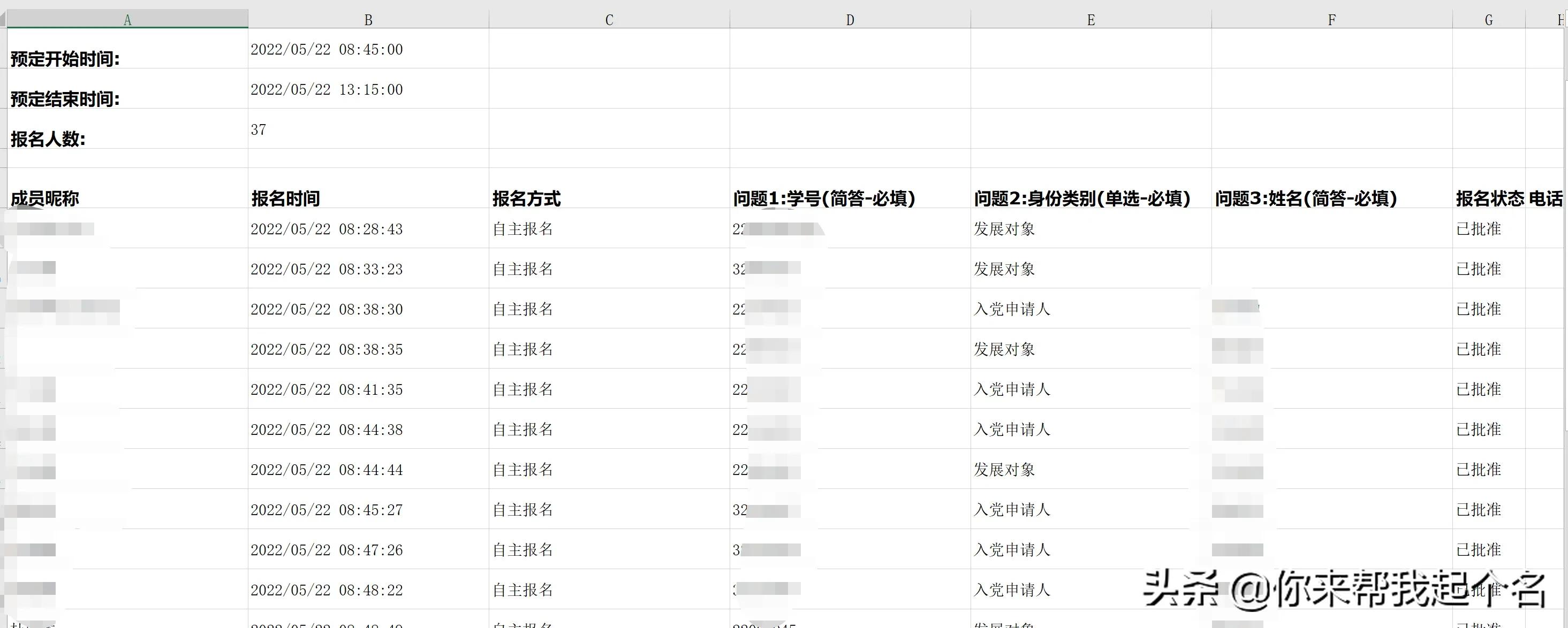Select the 问题2:身份类别 header cell

[x=1082, y=197]
